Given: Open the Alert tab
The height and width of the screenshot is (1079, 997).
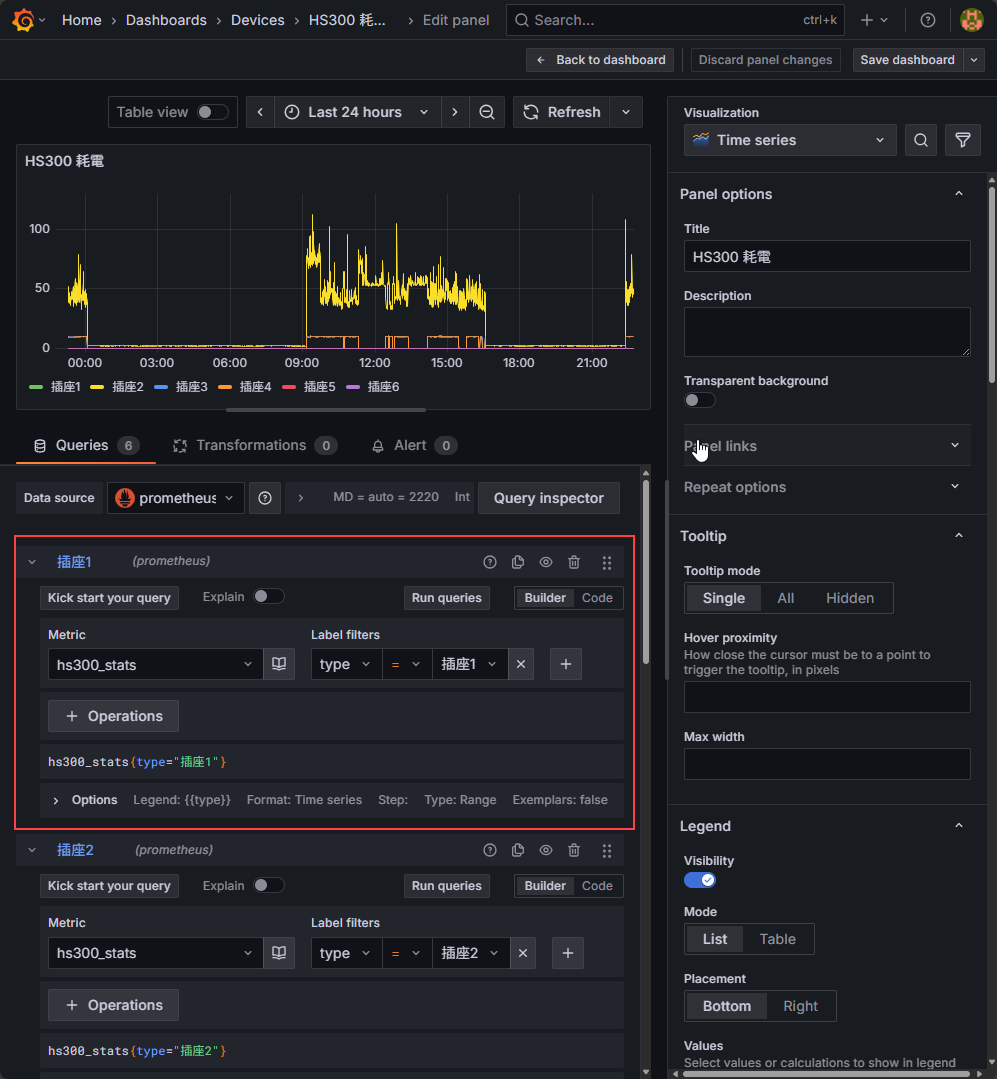Looking at the screenshot, I should 410,445.
